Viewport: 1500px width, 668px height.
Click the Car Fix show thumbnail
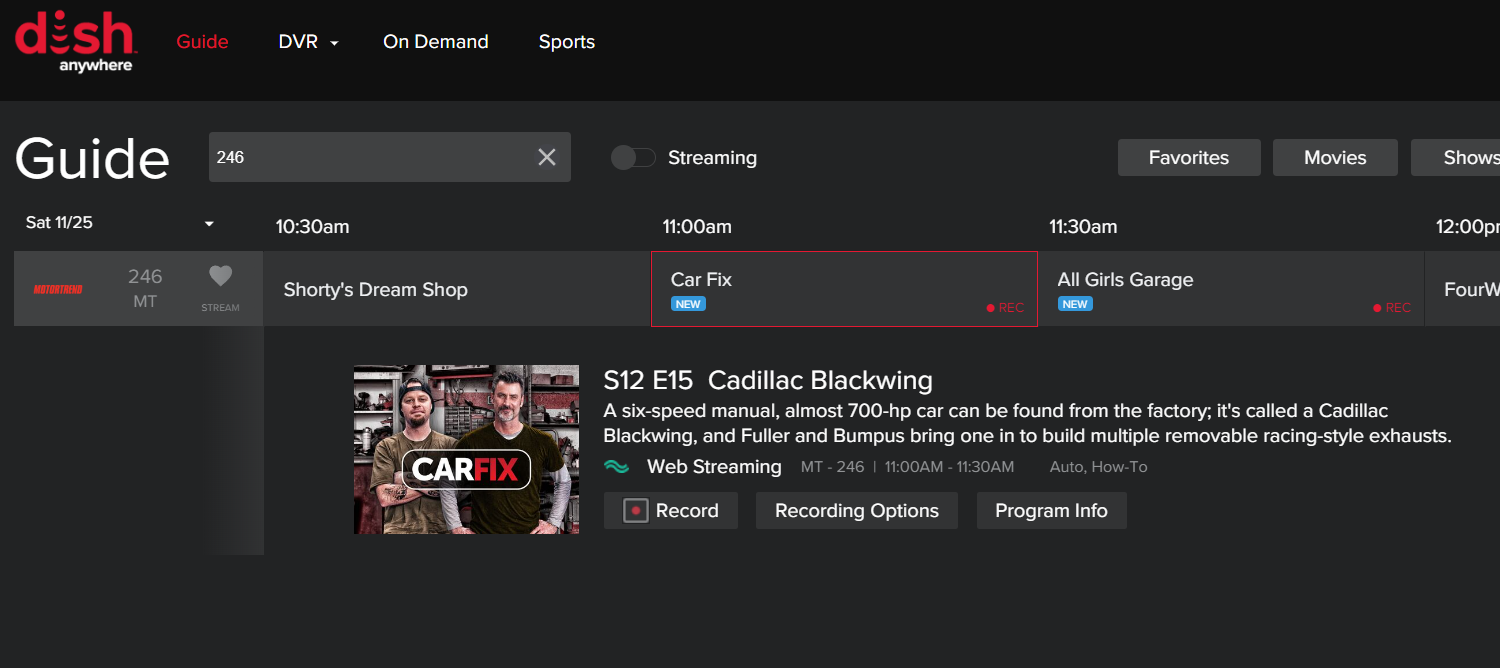[x=466, y=449]
